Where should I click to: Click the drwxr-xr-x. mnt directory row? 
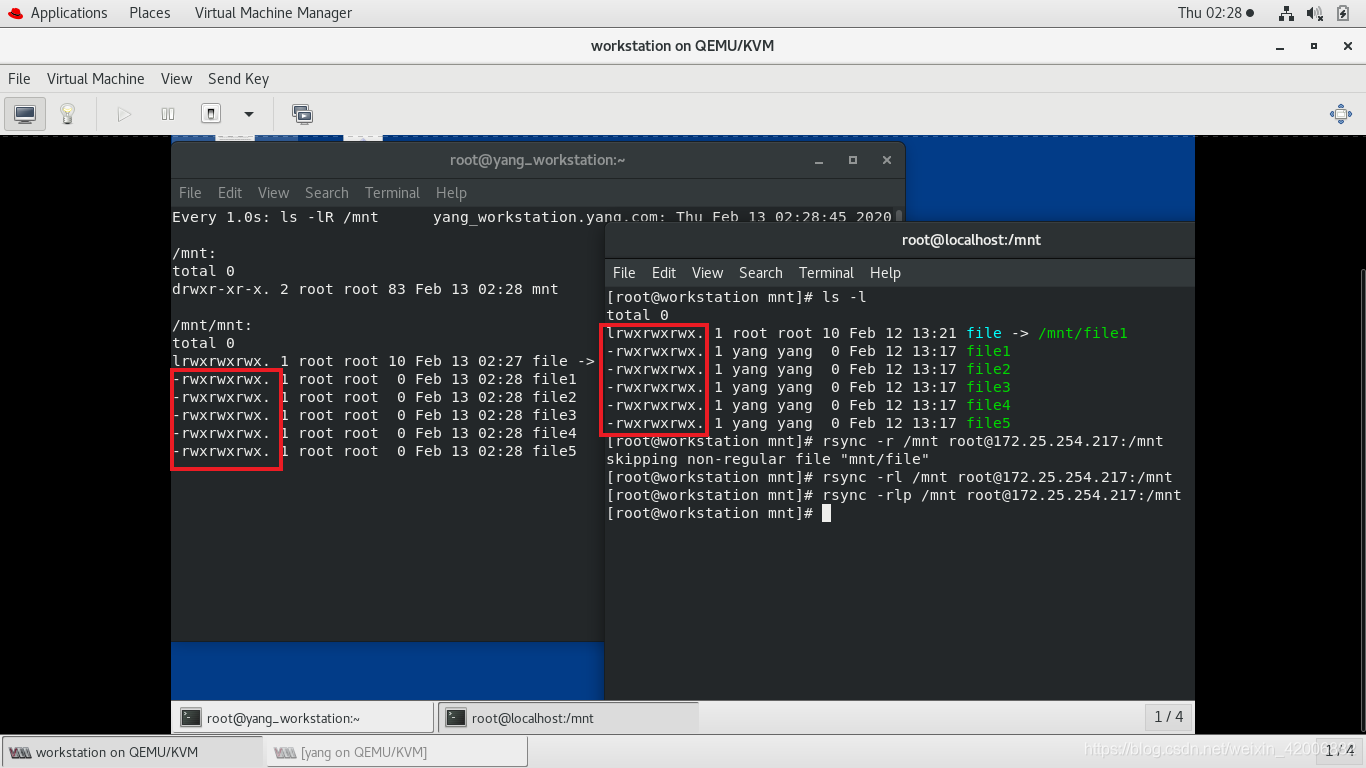(x=365, y=289)
